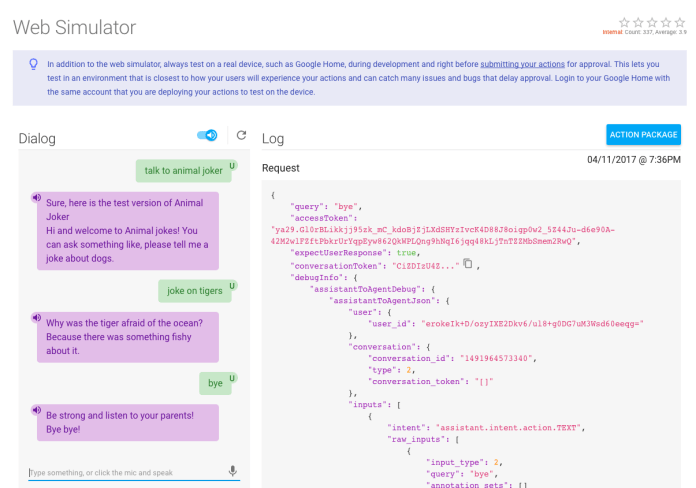Screen dimensions: 696x488
Task: Click the lightbulb tip icon in banner
Action: click(x=32, y=63)
